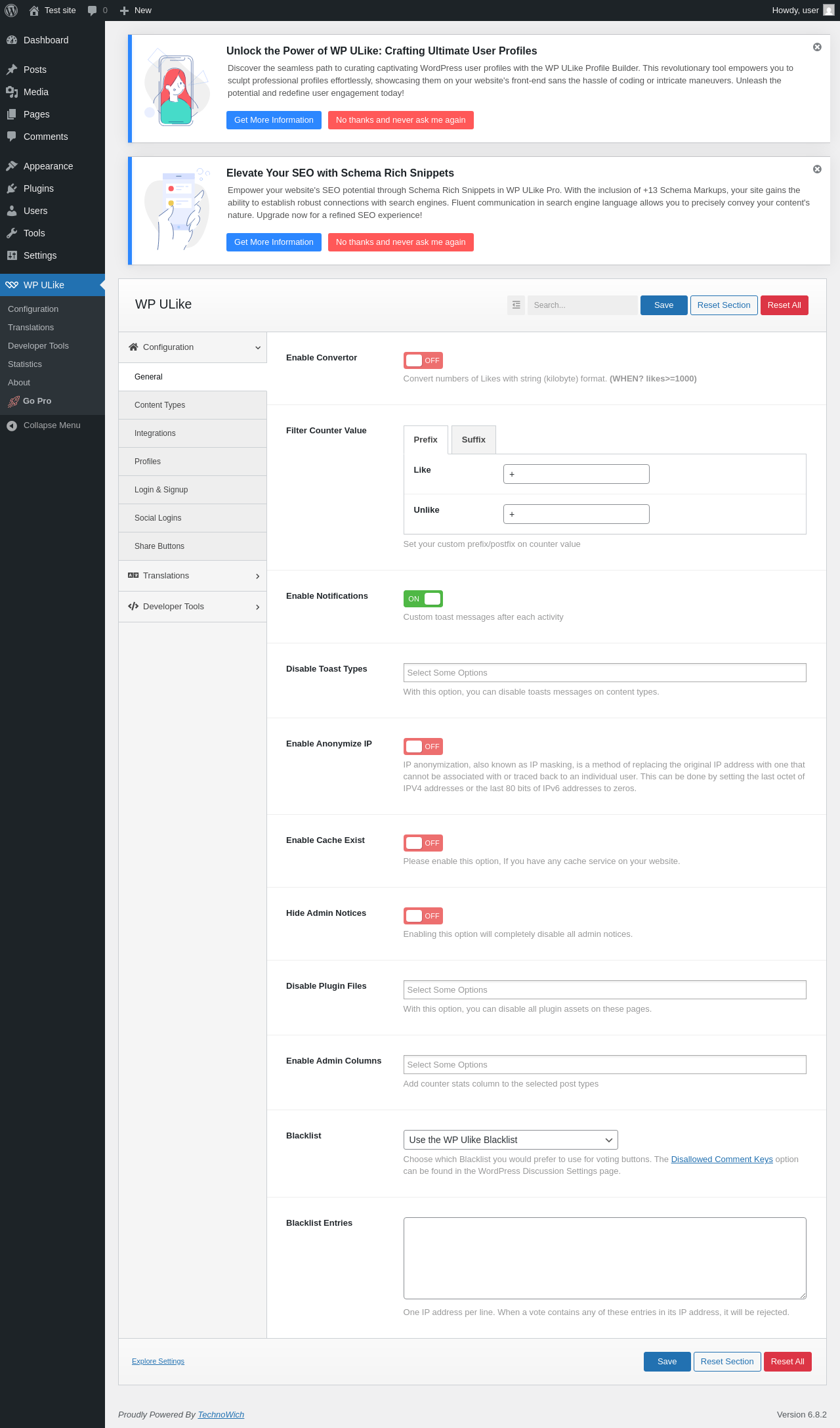840x1428 pixels.
Task: Toggle the Hide Admin Notices switch
Action: click(423, 916)
